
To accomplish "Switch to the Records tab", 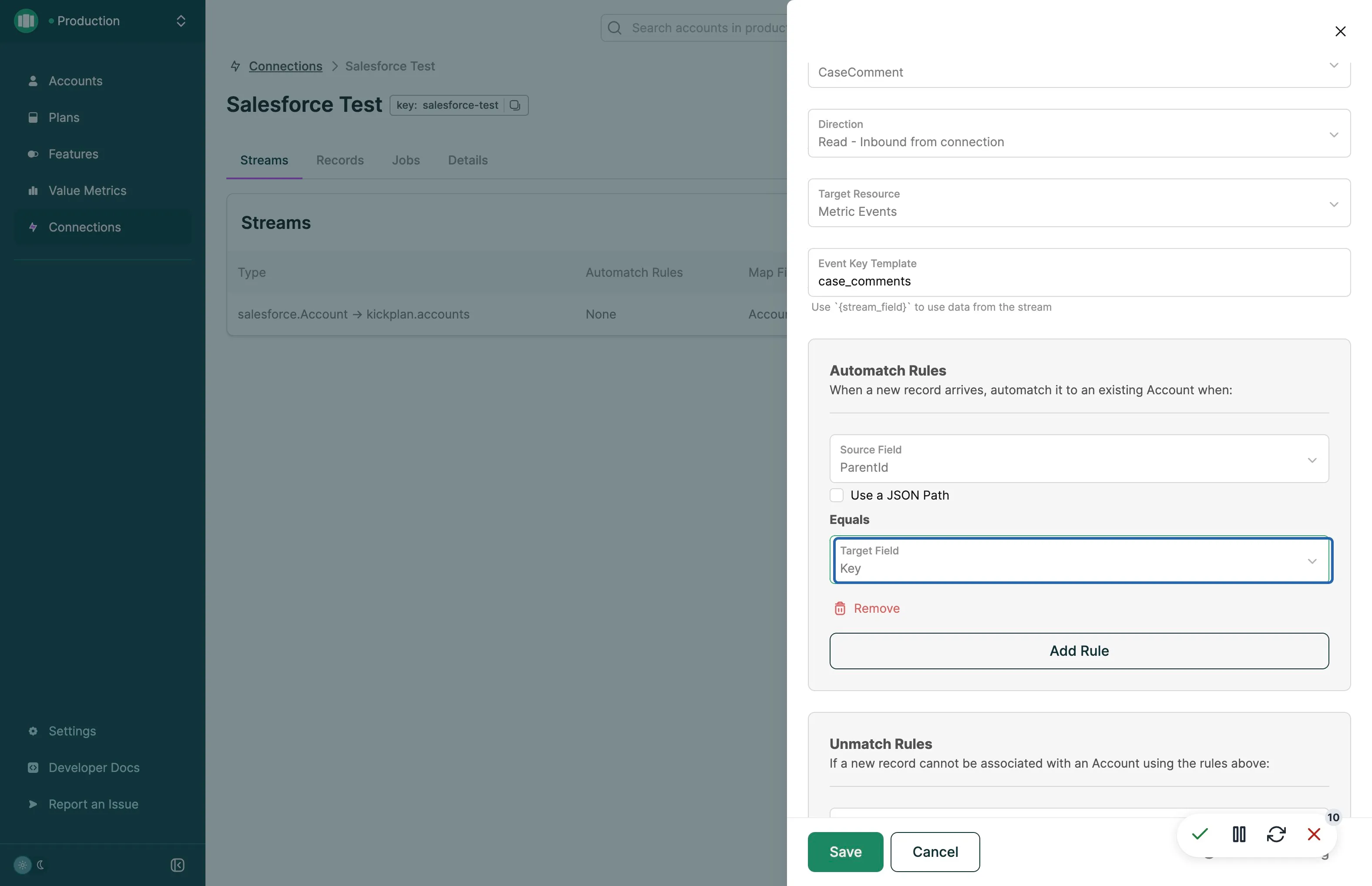I will 340,160.
